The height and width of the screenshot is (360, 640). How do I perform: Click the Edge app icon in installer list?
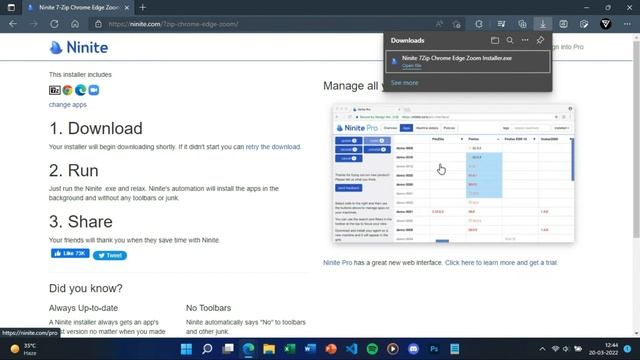pos(80,90)
